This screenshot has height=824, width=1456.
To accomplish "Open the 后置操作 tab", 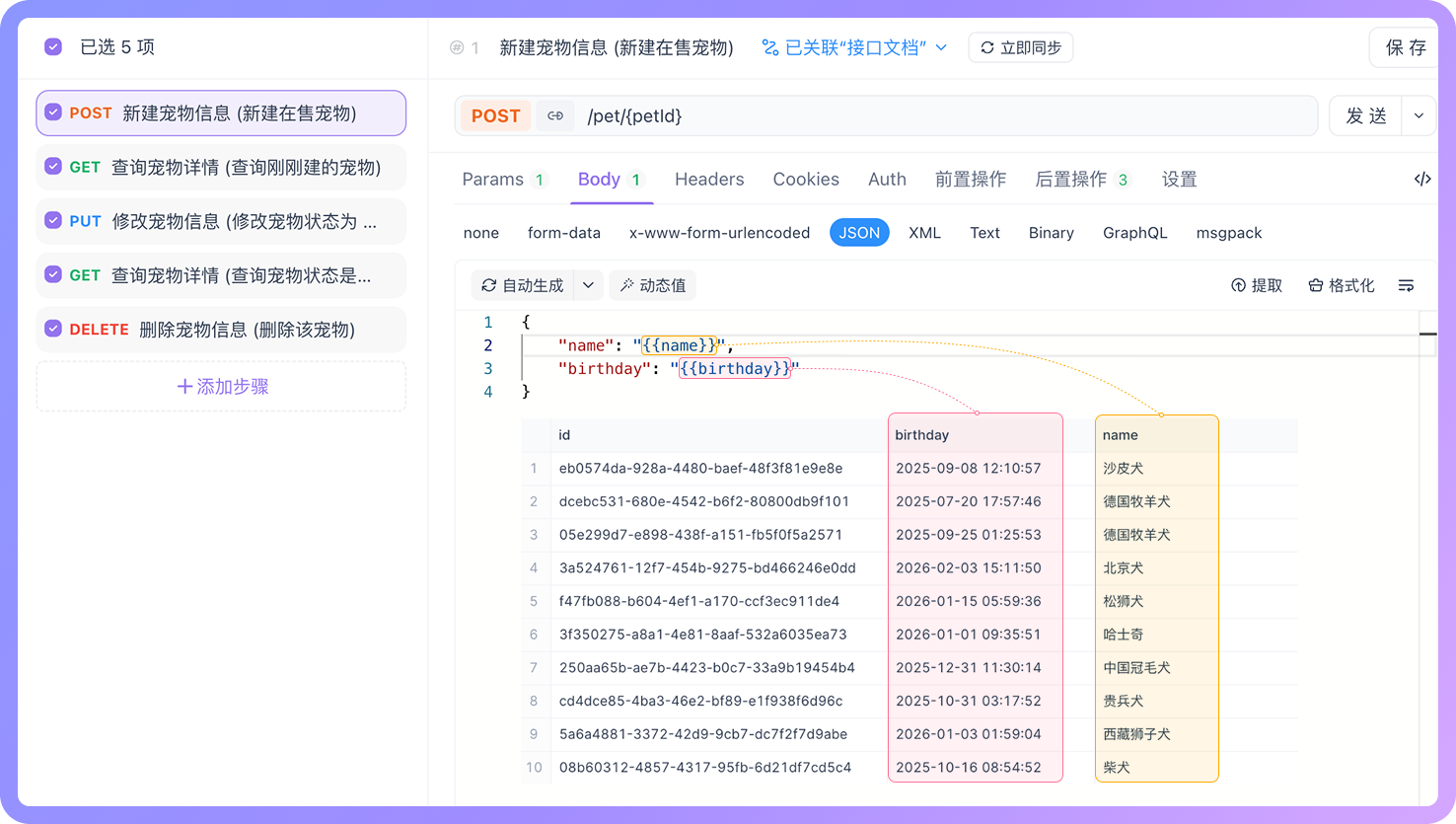I will (1082, 179).
